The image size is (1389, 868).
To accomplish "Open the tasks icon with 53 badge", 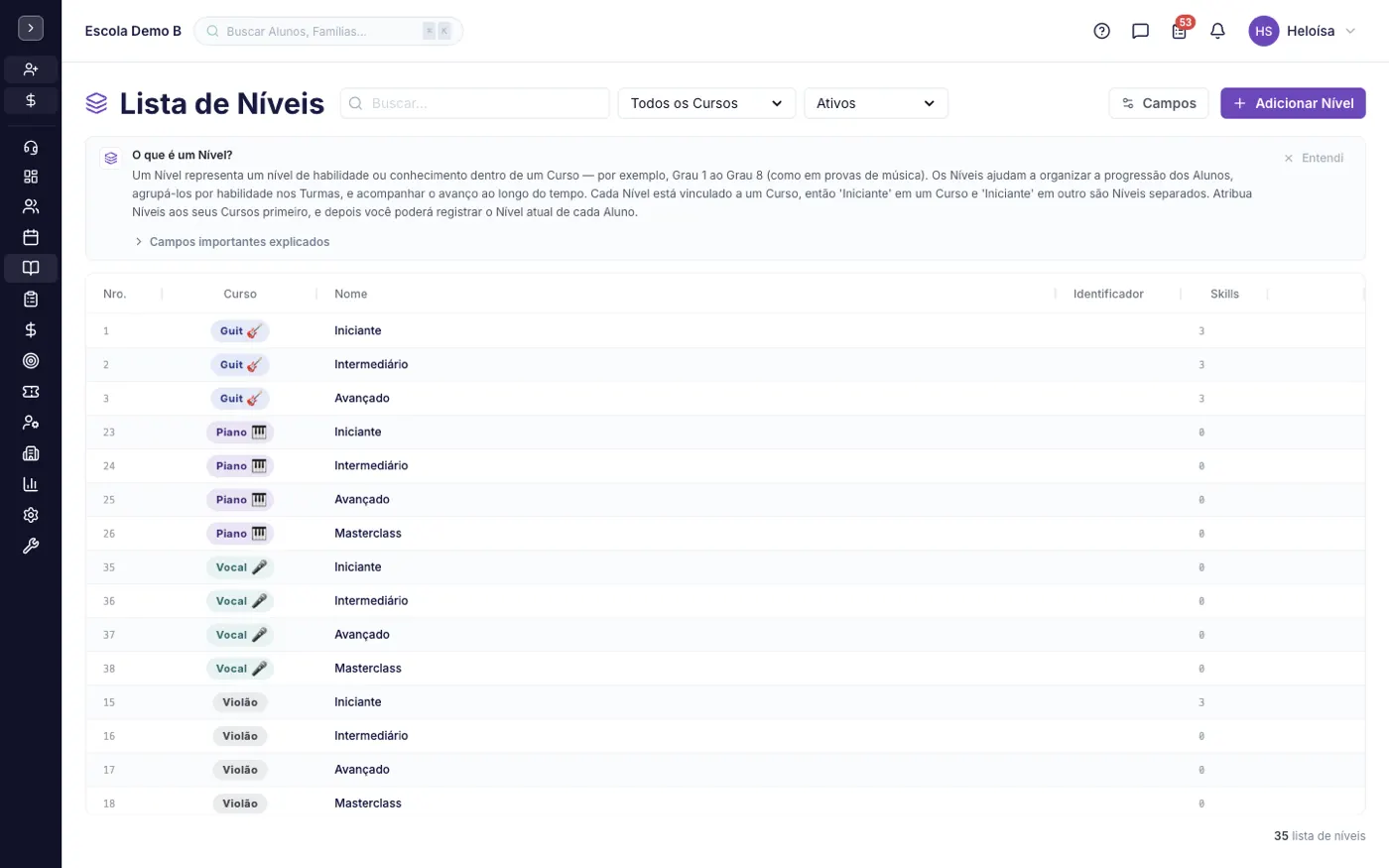I will [1180, 31].
